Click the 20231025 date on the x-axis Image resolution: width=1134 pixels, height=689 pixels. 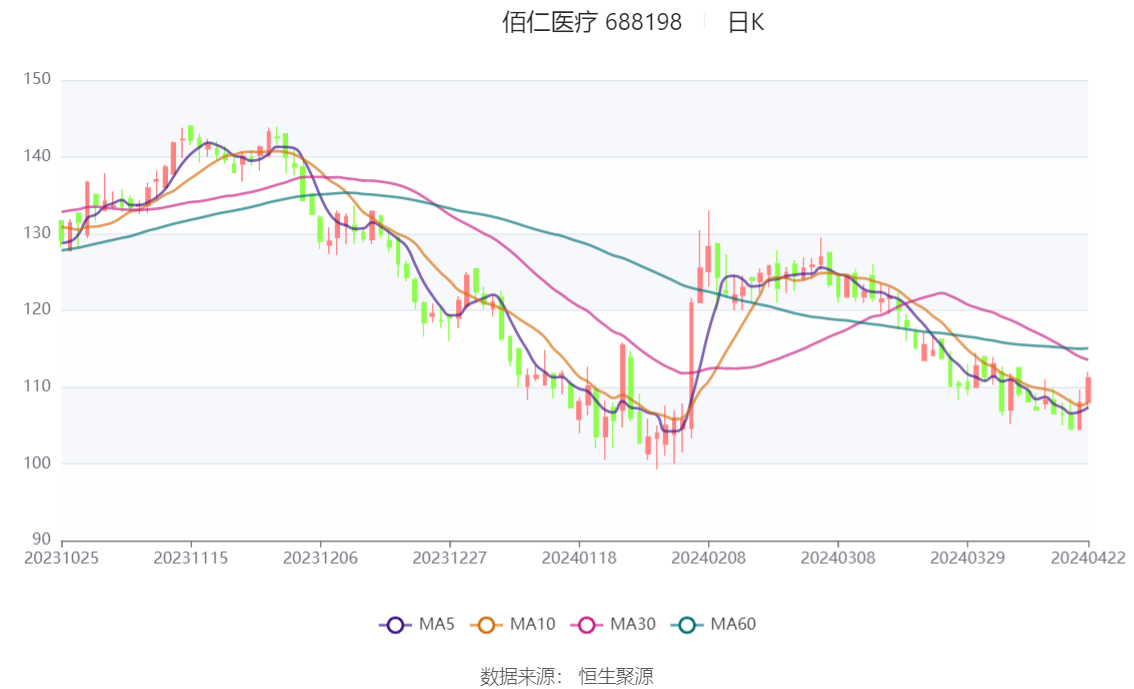62,558
